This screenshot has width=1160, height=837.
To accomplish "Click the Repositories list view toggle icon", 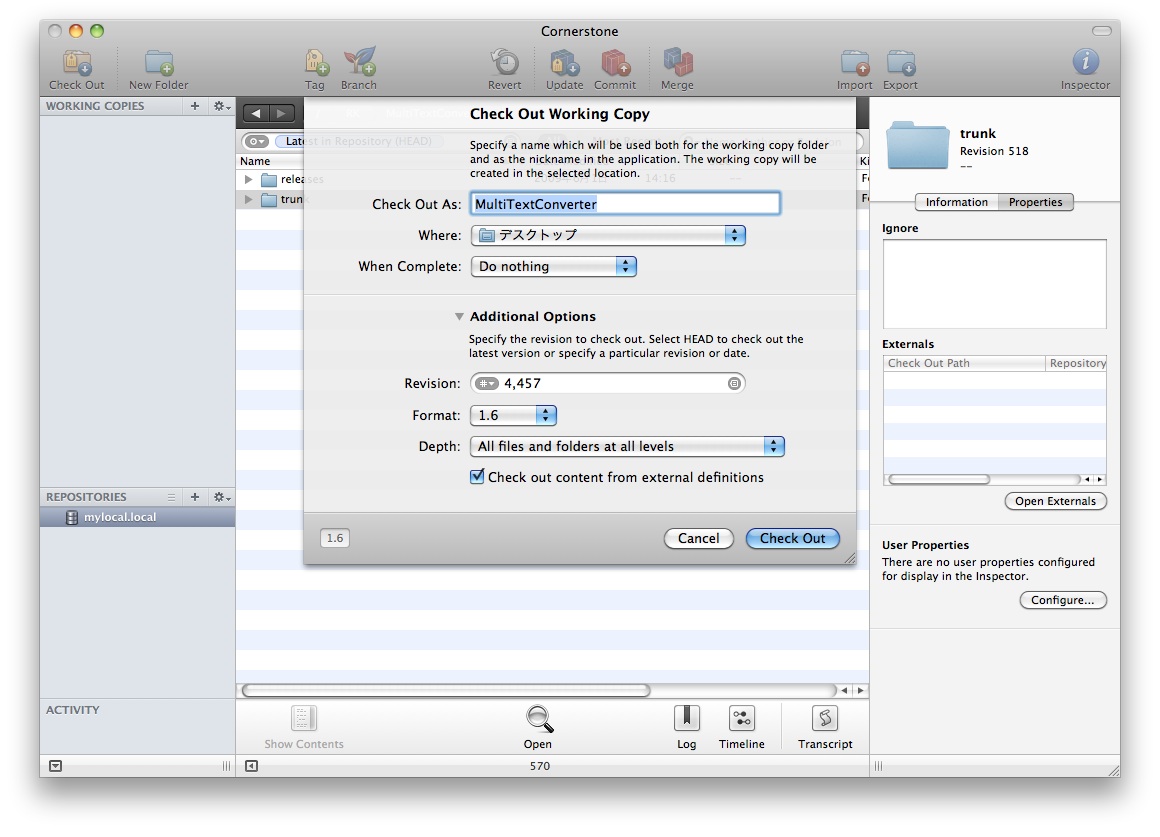I will [x=172, y=497].
